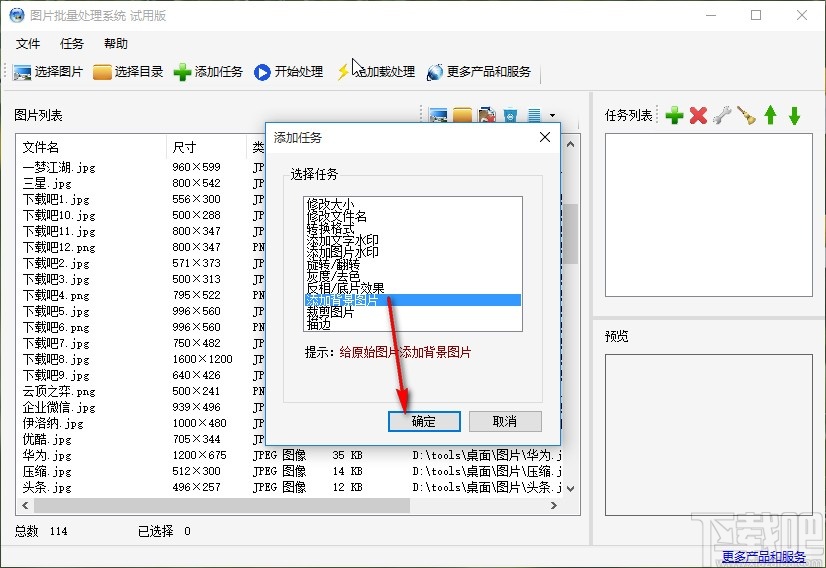Close the 添加任务 dialog
This screenshot has width=826, height=568.
545,138
